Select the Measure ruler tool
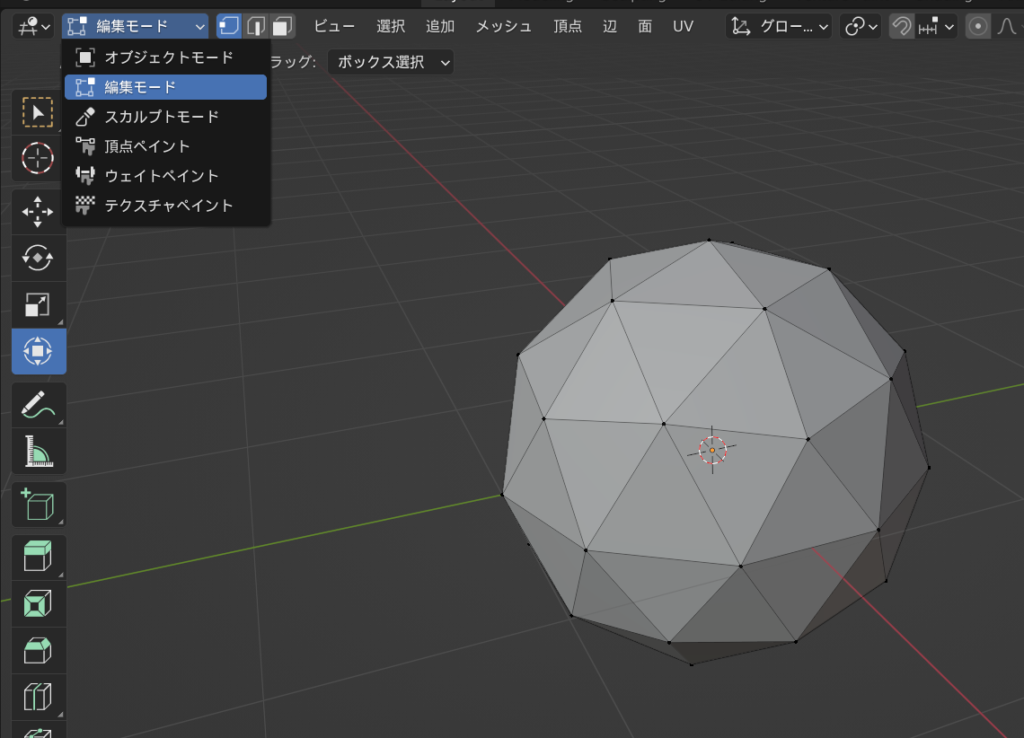 point(38,452)
